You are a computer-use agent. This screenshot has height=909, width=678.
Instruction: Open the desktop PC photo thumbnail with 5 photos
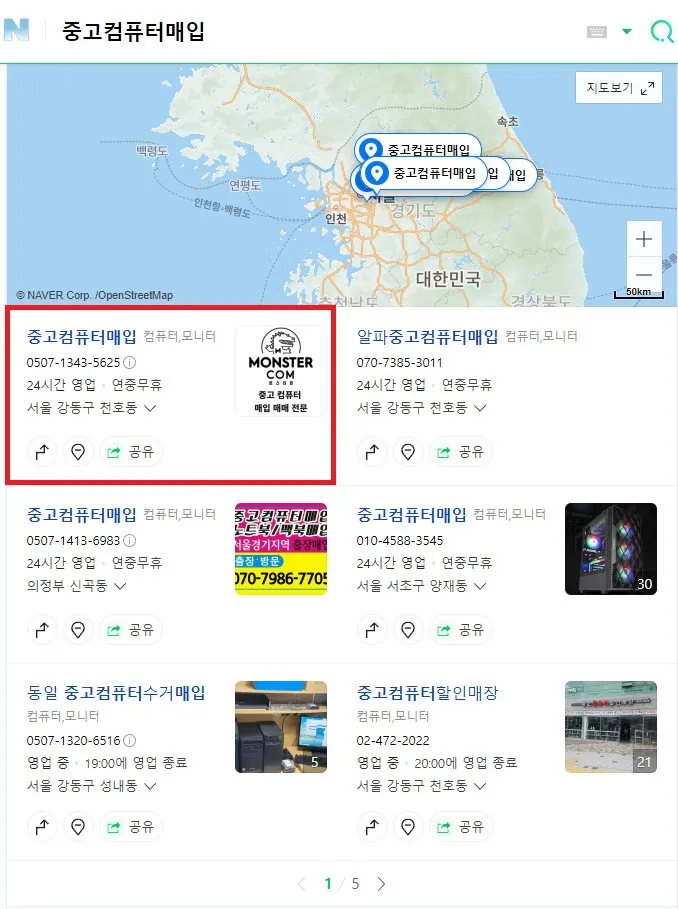click(x=280, y=726)
